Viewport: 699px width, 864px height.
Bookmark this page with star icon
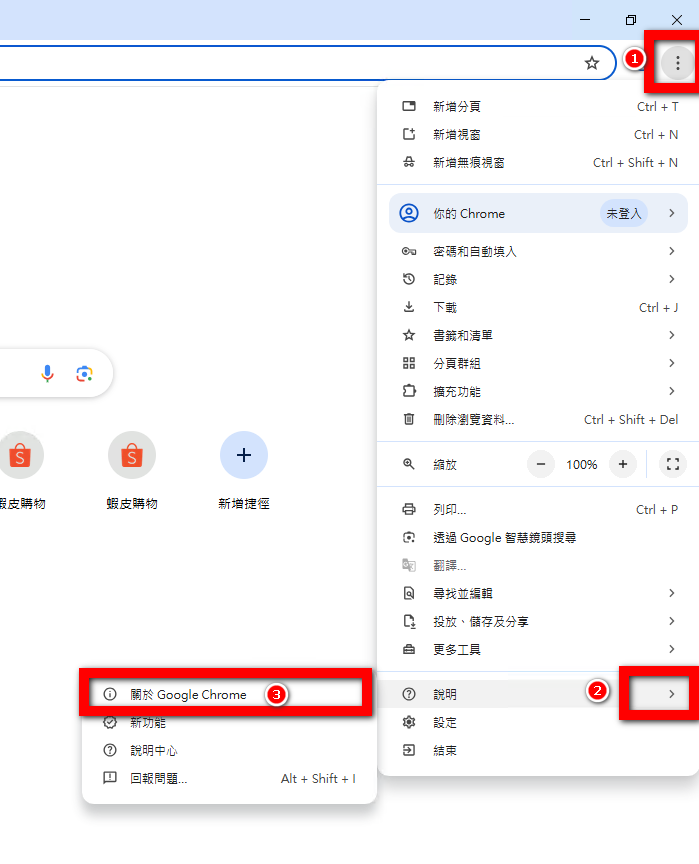point(592,63)
